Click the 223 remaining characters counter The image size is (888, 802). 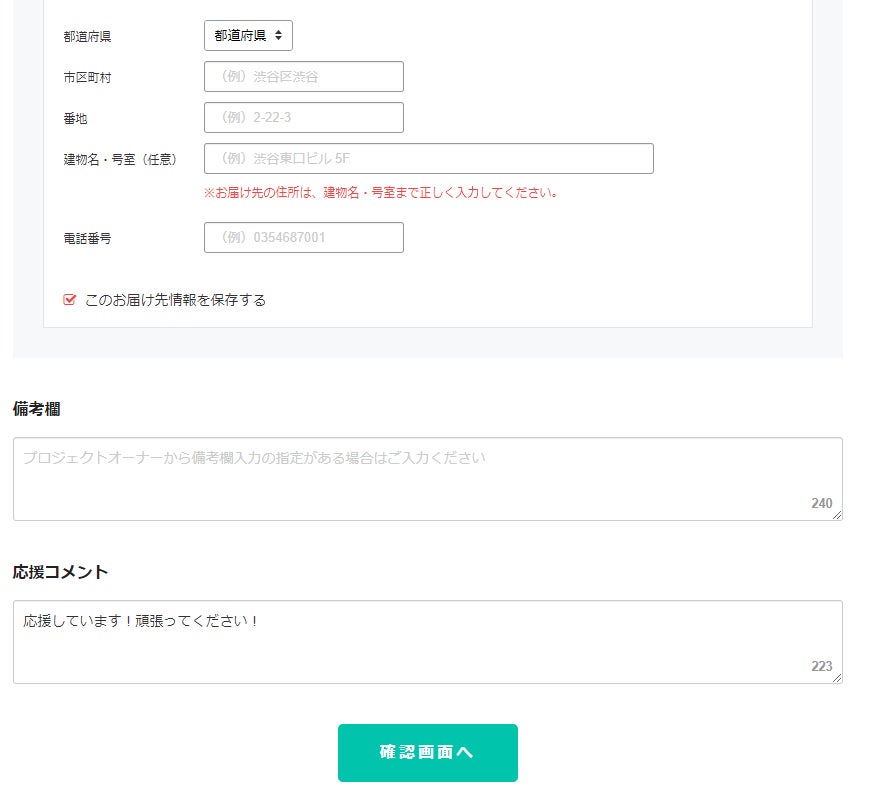coord(821,666)
